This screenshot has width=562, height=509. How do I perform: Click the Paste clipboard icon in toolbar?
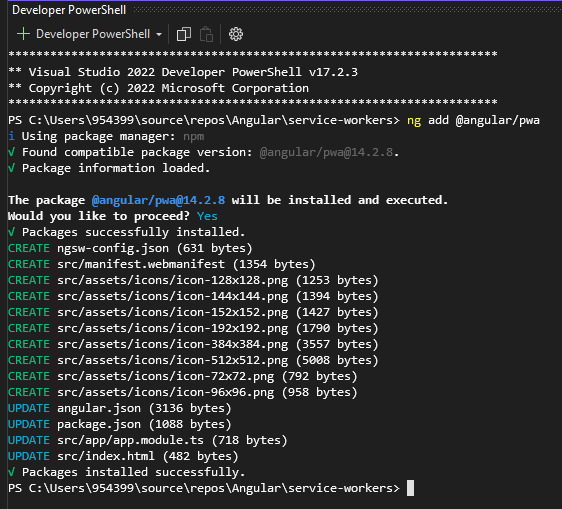point(206,34)
